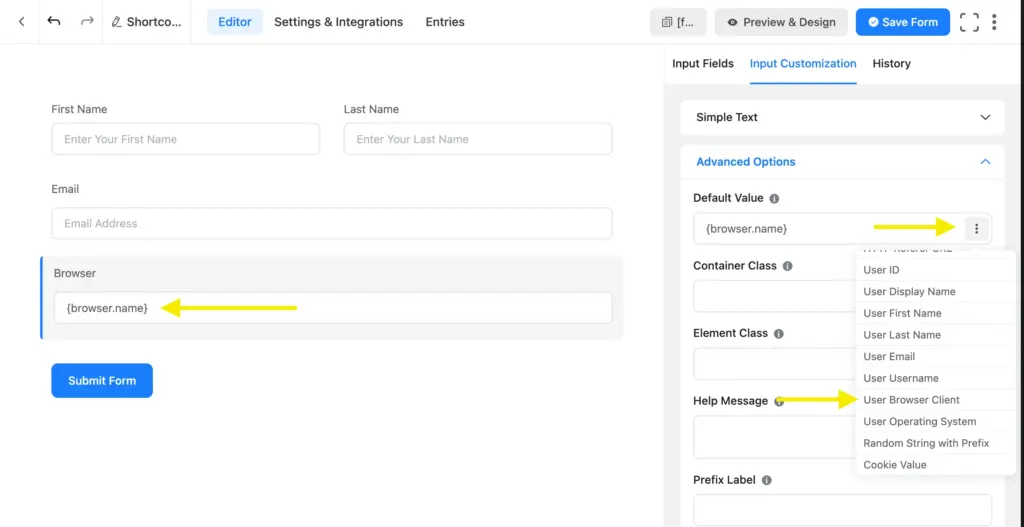Show Prefix Label info tooltip
This screenshot has height=527, width=1024.
(767, 481)
